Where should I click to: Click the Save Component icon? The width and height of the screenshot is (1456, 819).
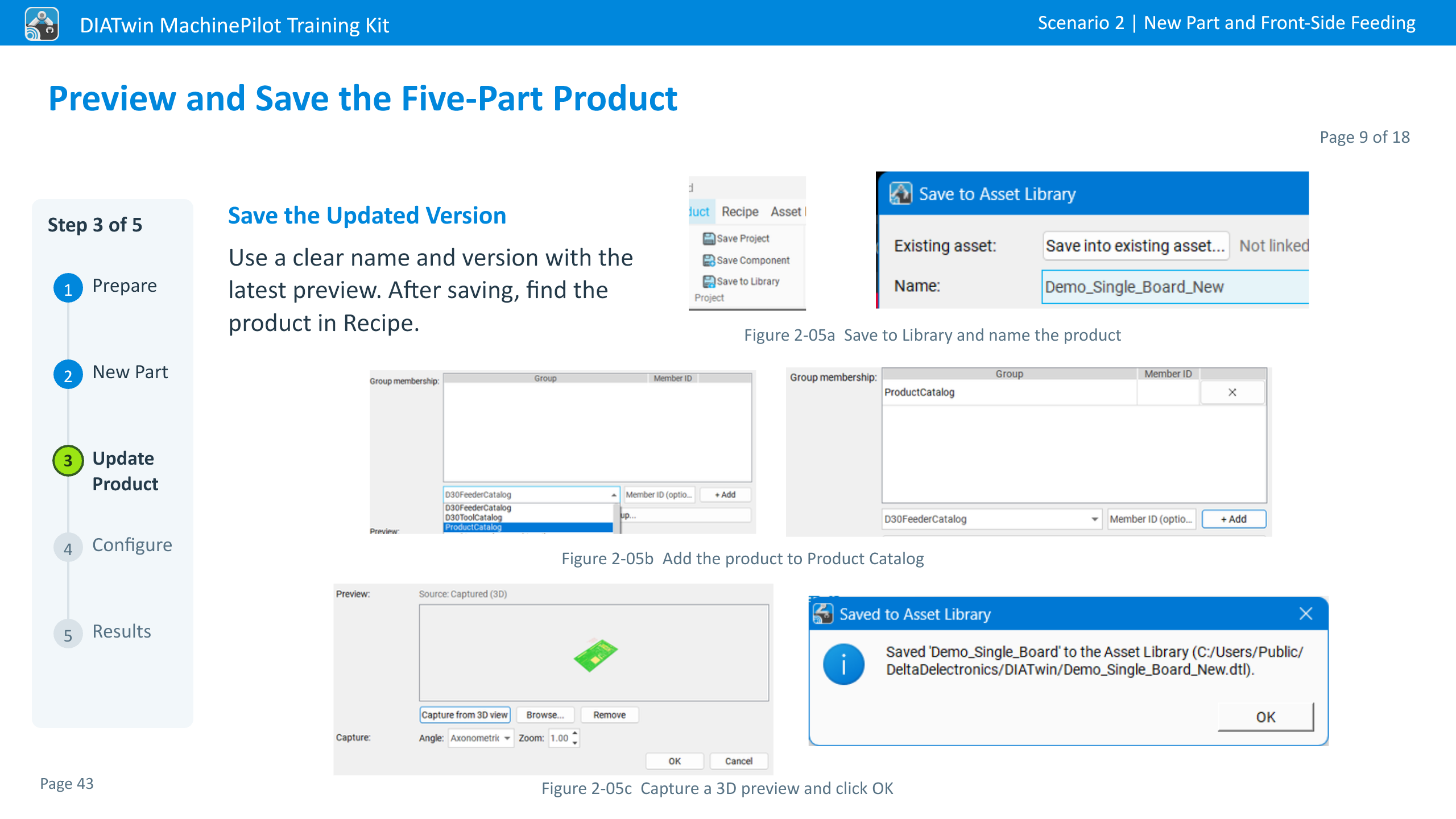(709, 260)
